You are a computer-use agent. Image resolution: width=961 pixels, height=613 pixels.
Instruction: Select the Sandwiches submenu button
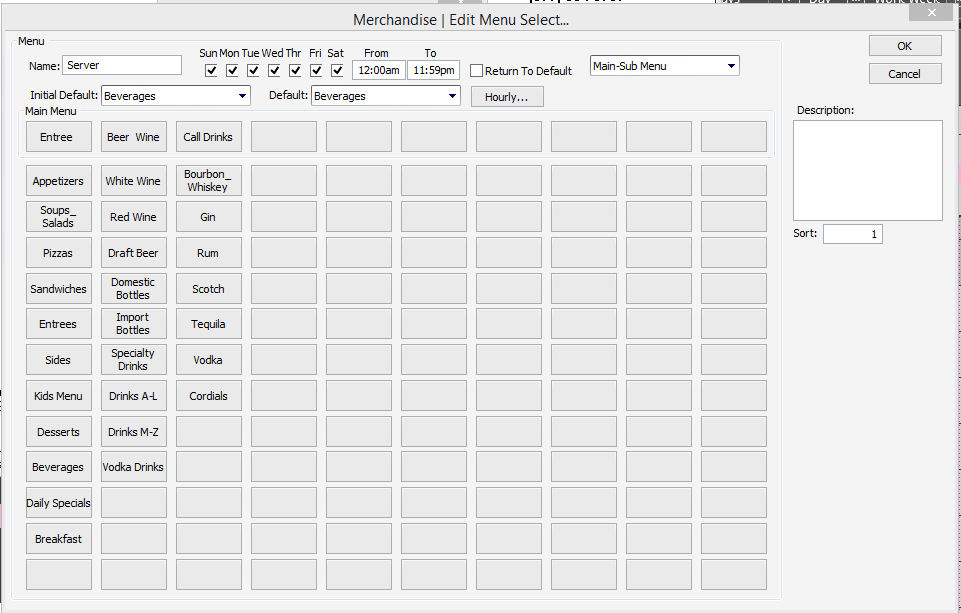59,288
